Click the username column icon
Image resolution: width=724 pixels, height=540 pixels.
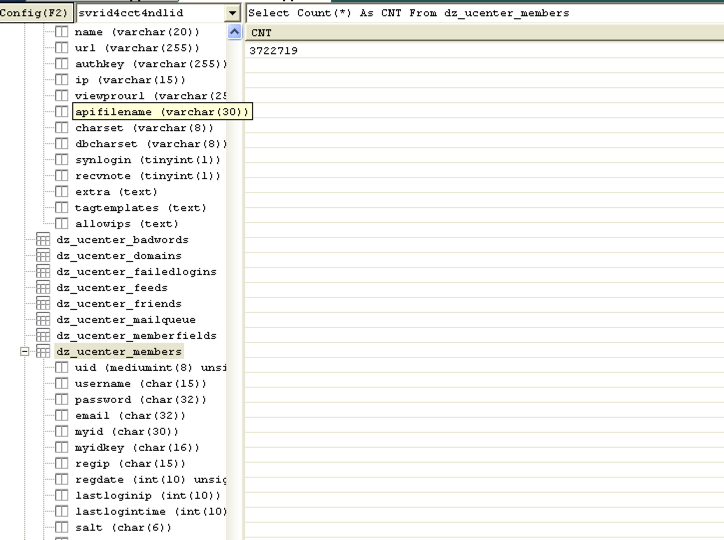[61, 384]
